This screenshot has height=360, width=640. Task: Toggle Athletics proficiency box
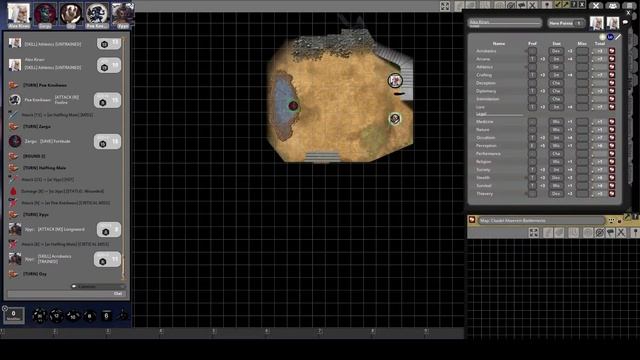pyautogui.click(x=532, y=67)
